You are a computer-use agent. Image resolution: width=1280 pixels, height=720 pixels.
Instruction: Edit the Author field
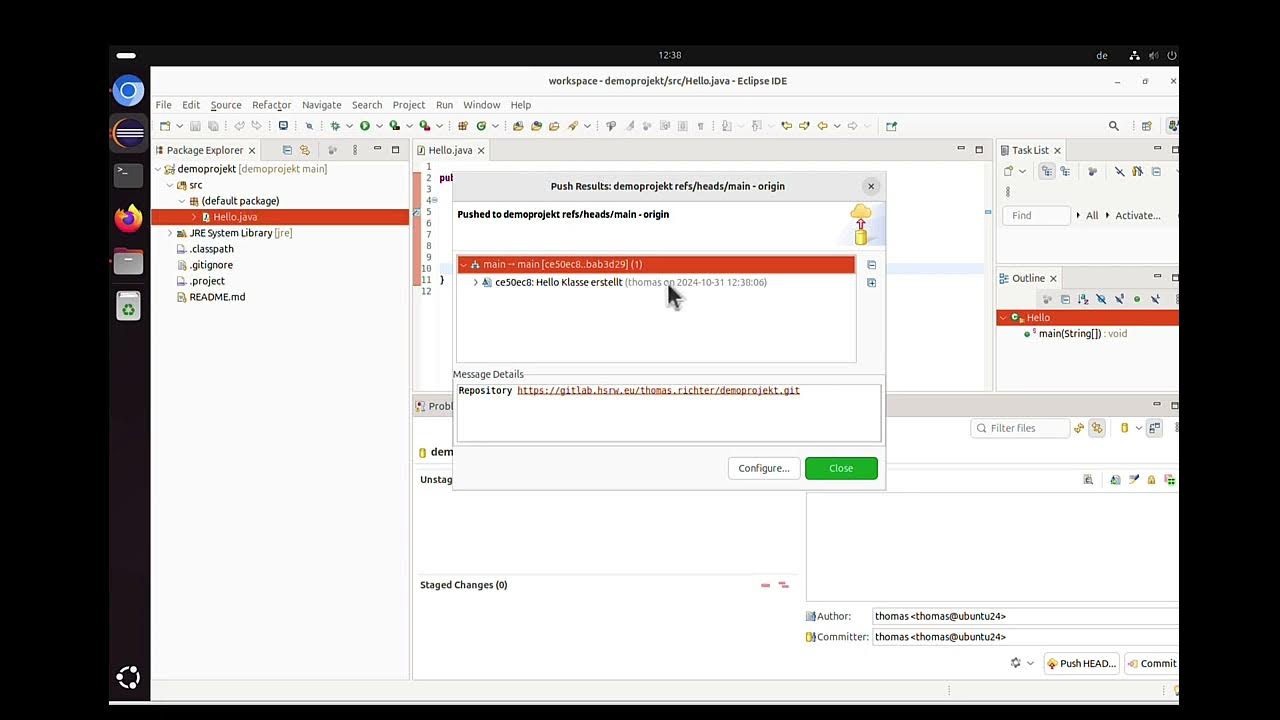pos(1025,616)
